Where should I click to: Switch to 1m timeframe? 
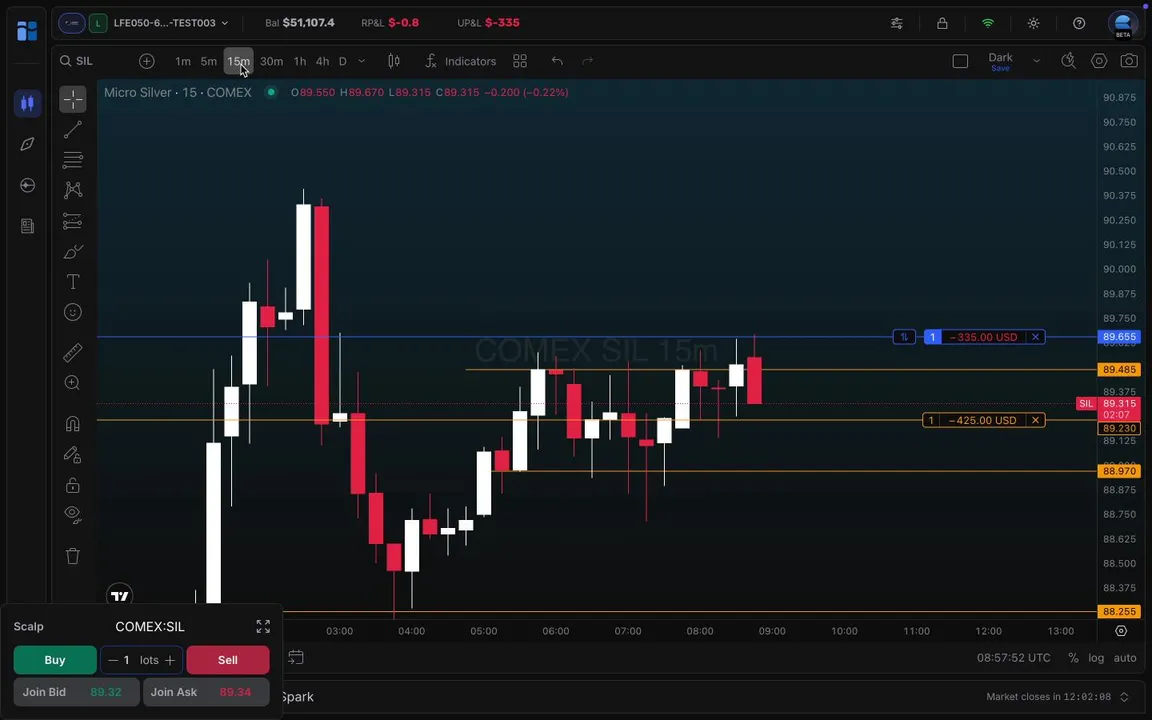coord(183,61)
